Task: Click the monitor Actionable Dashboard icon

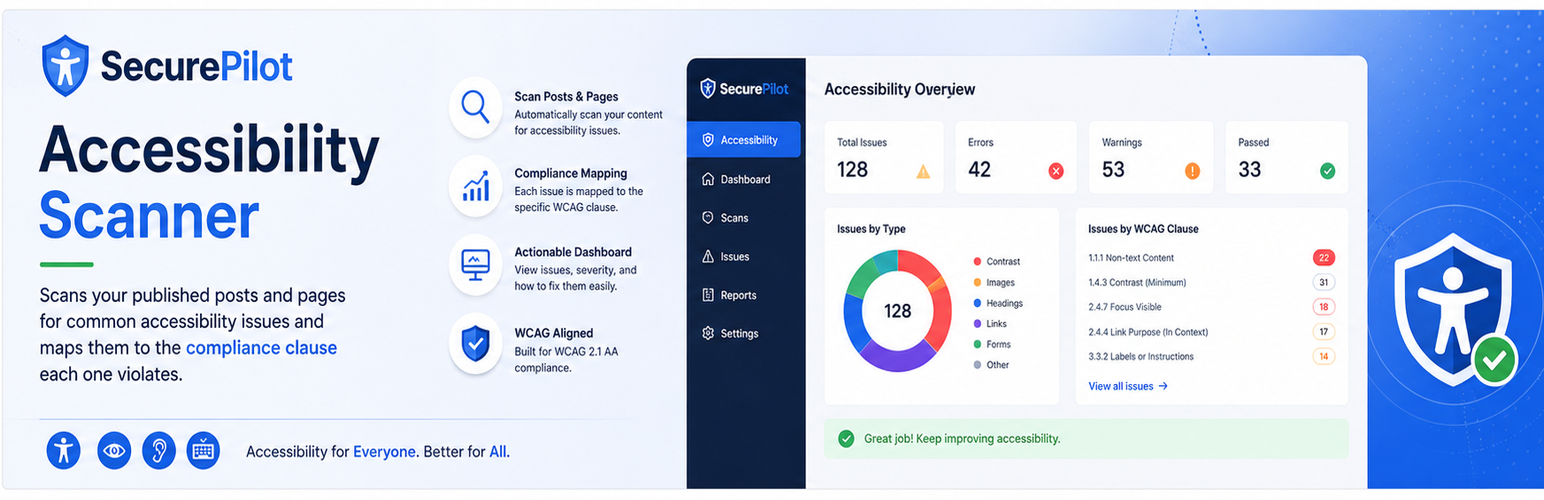Action: point(475,264)
